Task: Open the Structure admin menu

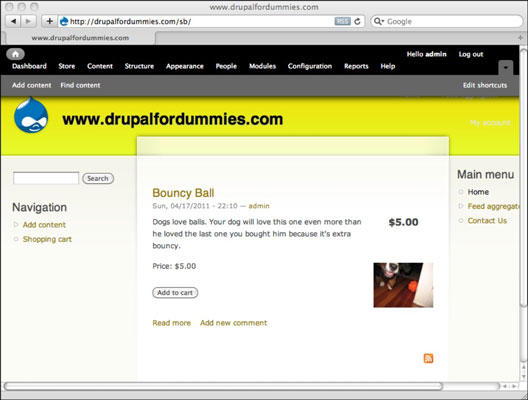Action: [139, 66]
